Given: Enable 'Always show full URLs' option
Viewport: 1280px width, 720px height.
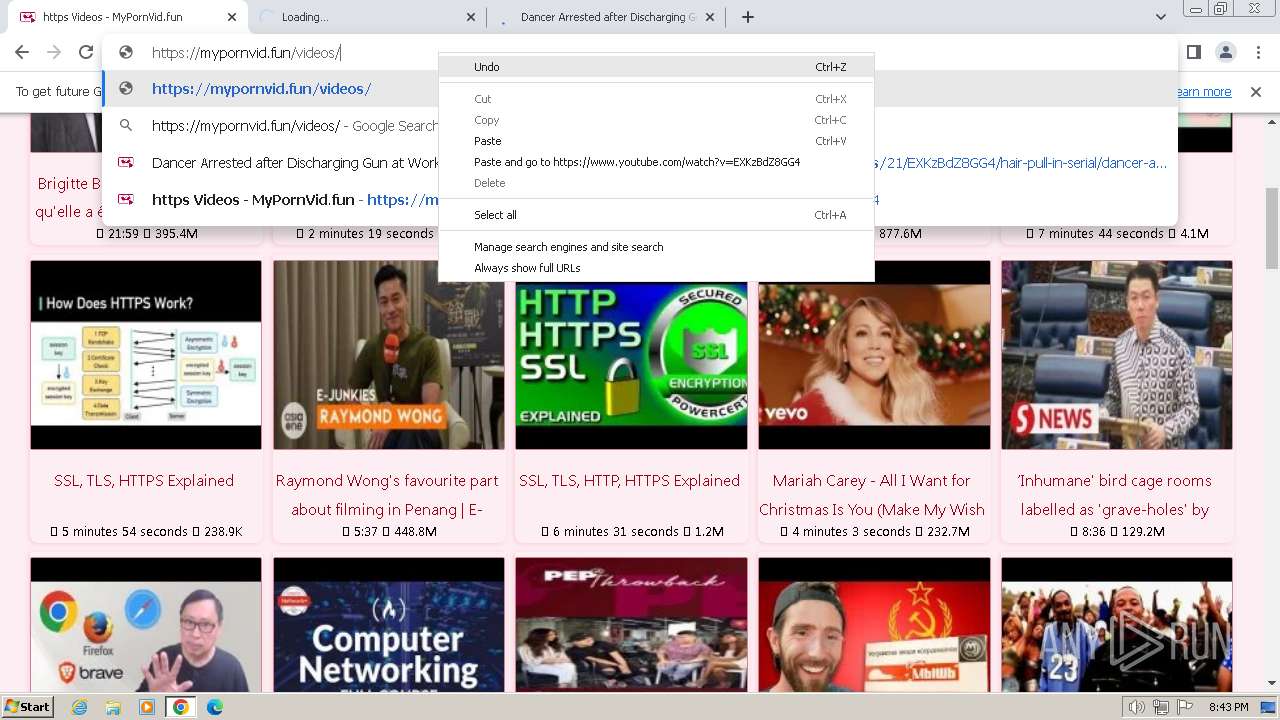Looking at the screenshot, I should point(656,268).
